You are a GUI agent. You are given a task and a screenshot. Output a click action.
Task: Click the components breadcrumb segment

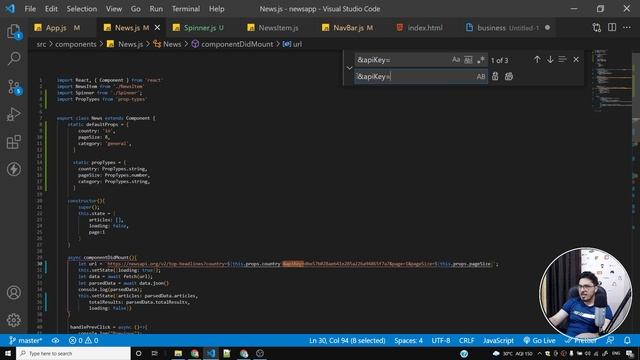[x=76, y=44]
